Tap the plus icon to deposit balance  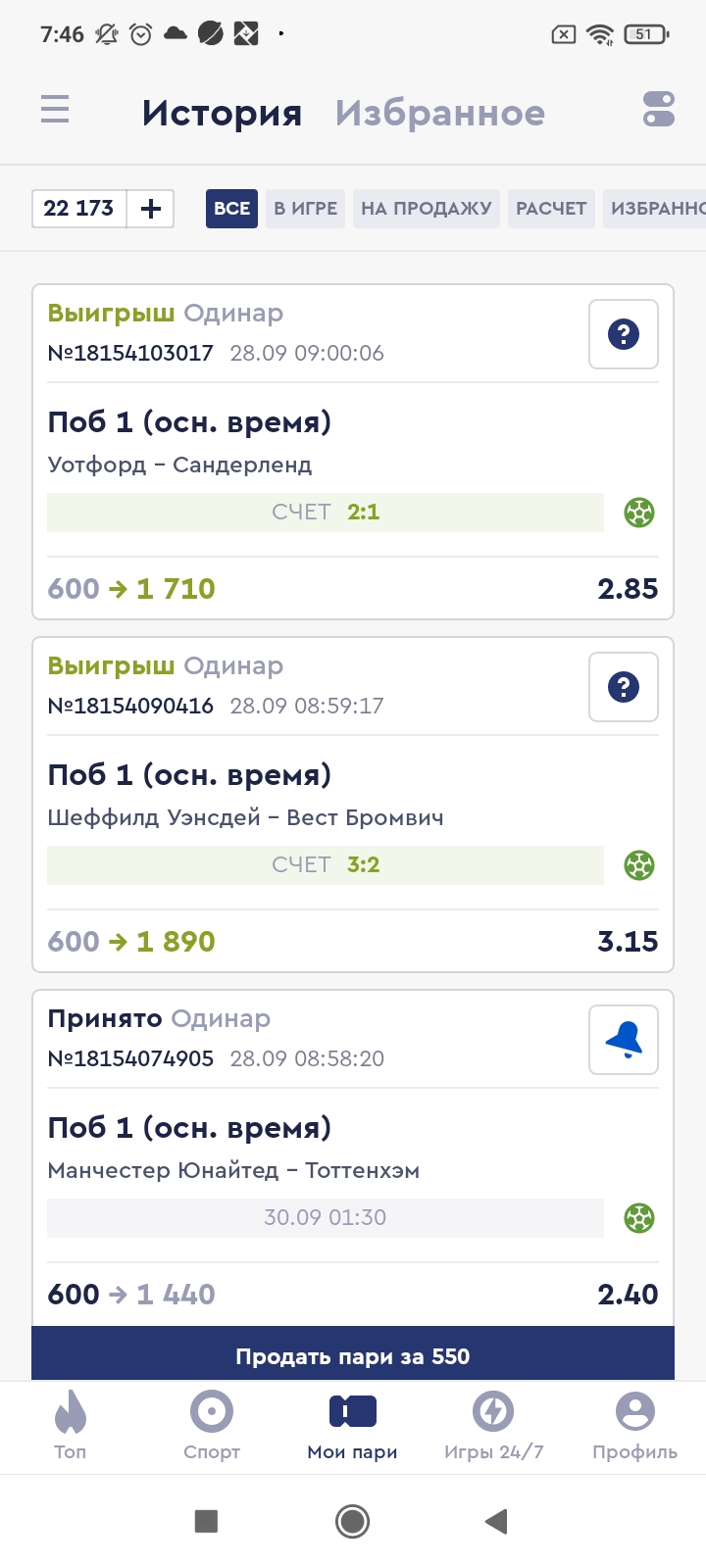[x=151, y=209]
